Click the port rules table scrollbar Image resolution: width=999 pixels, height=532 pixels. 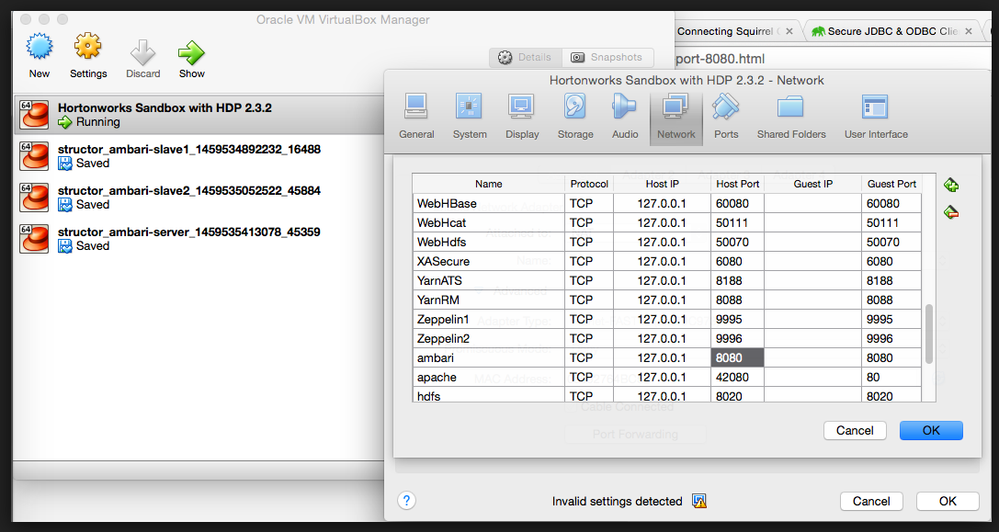(x=930, y=333)
